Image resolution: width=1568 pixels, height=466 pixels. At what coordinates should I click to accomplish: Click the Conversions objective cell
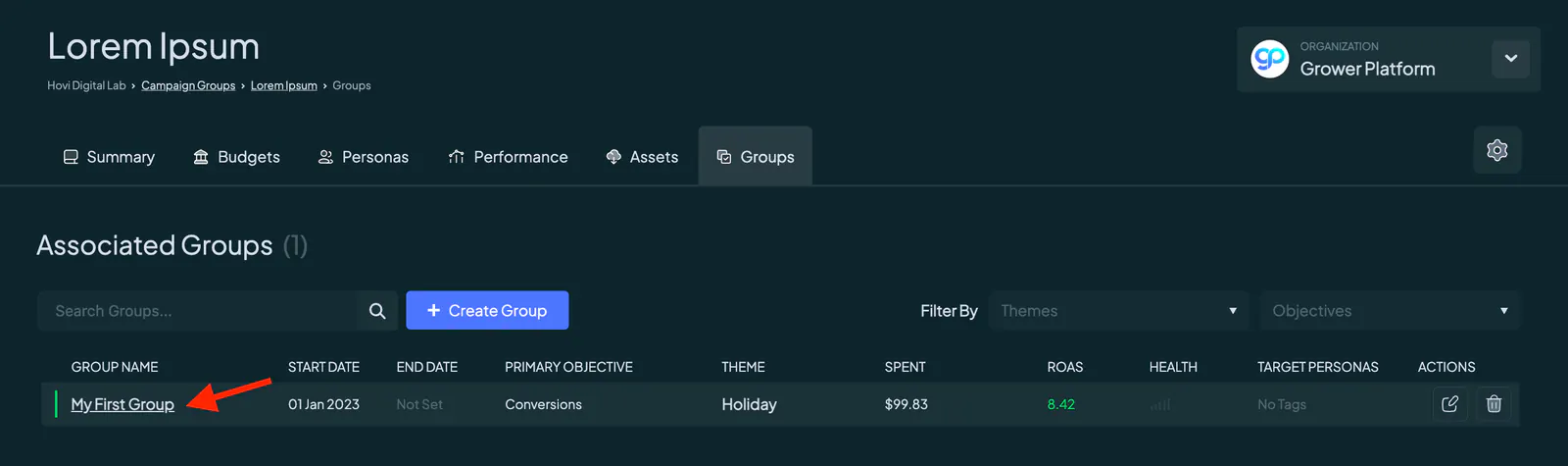543,404
